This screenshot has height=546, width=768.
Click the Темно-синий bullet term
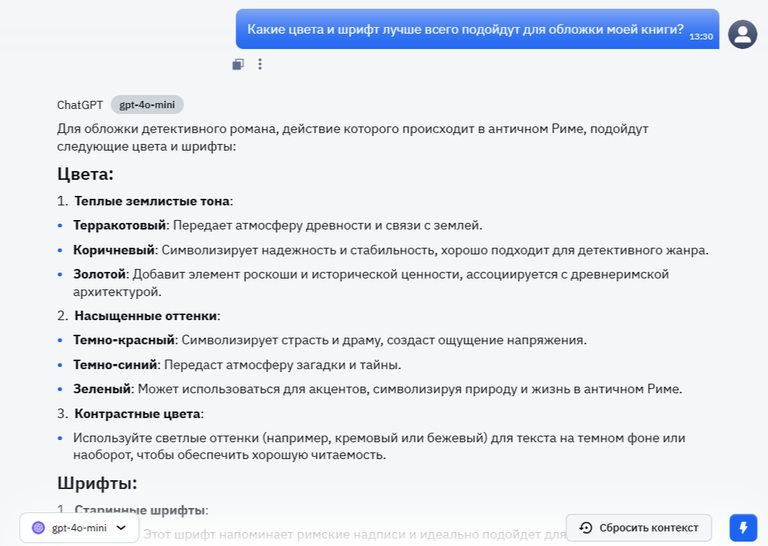click(115, 365)
